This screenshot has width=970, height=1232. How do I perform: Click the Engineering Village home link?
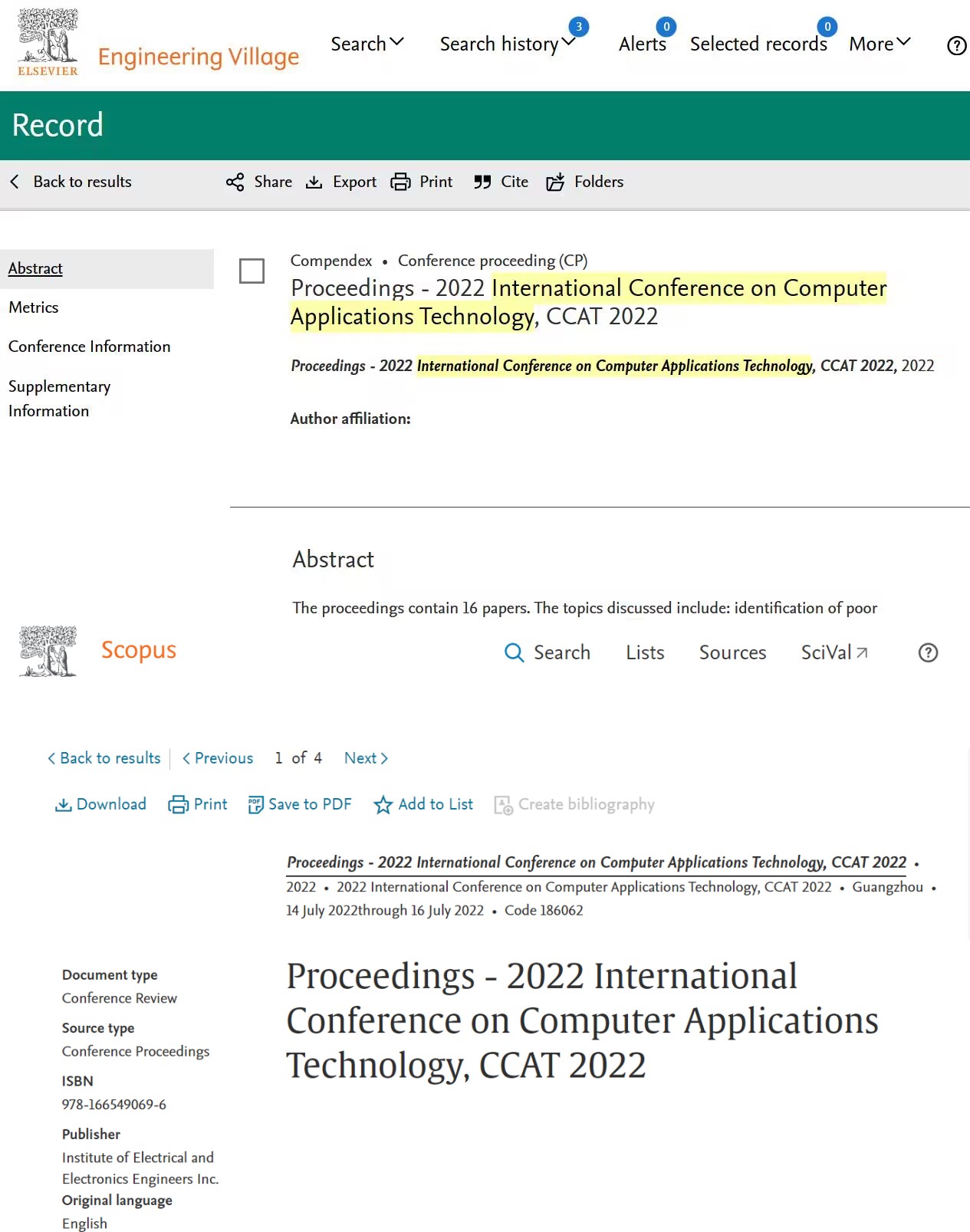click(199, 57)
